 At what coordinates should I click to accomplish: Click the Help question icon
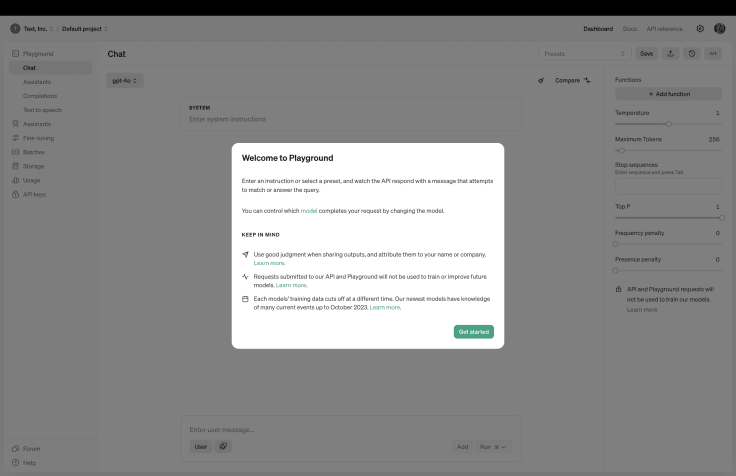15,463
